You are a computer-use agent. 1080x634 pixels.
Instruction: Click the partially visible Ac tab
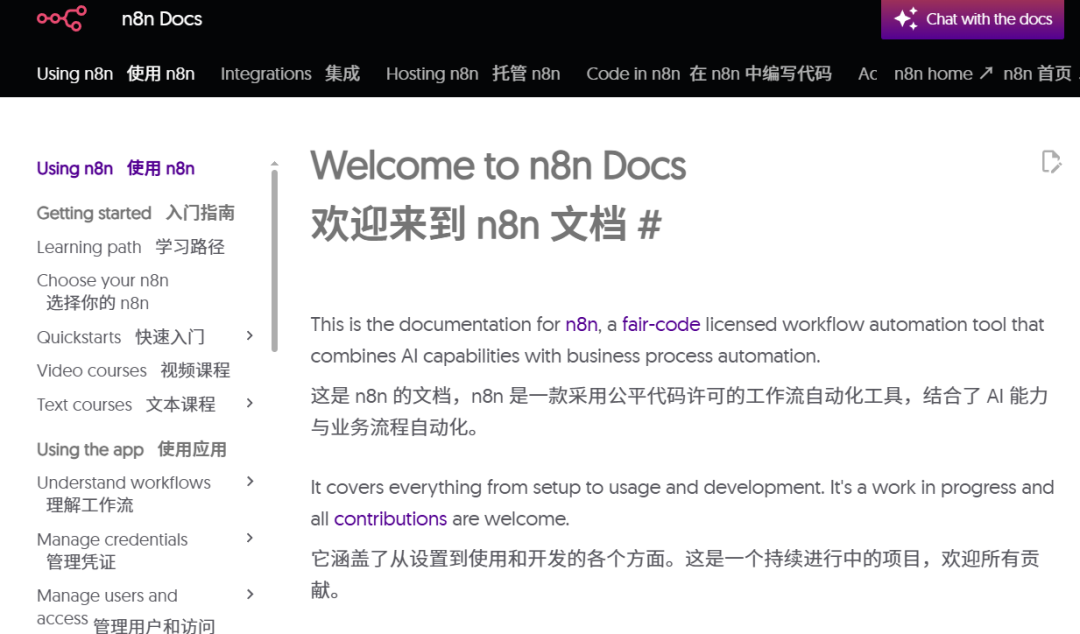[868, 74]
